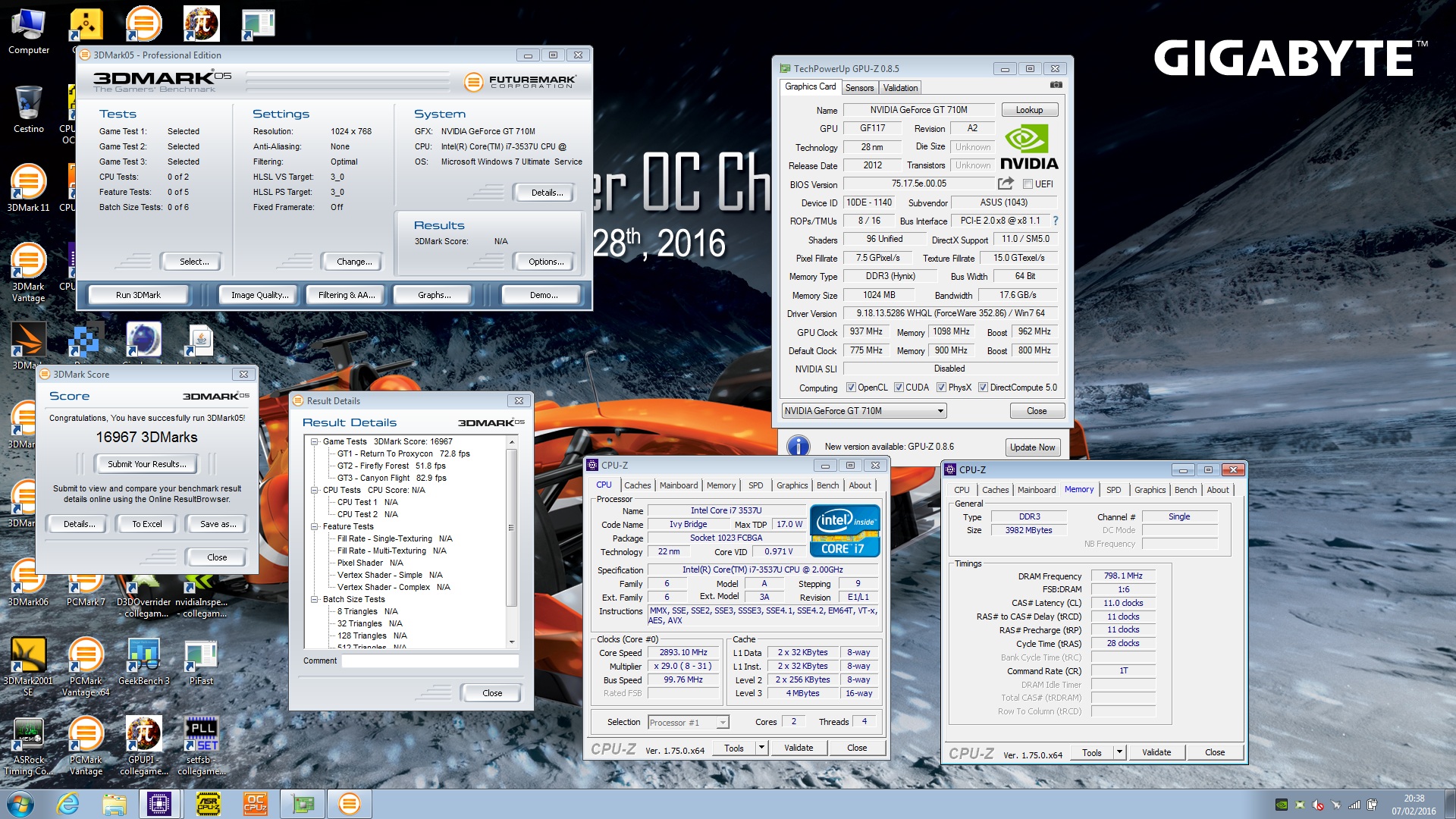Screen dimensions: 1456x819
Task: Launch the setfsb PLL SET shortcut
Action: [202, 746]
